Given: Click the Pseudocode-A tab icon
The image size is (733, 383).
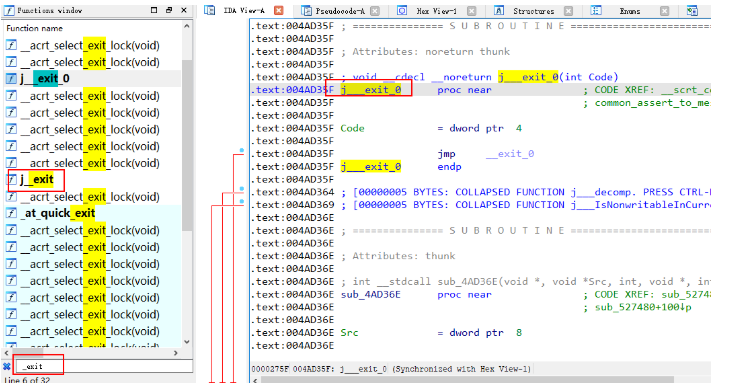Looking at the screenshot, I should coord(307,10).
